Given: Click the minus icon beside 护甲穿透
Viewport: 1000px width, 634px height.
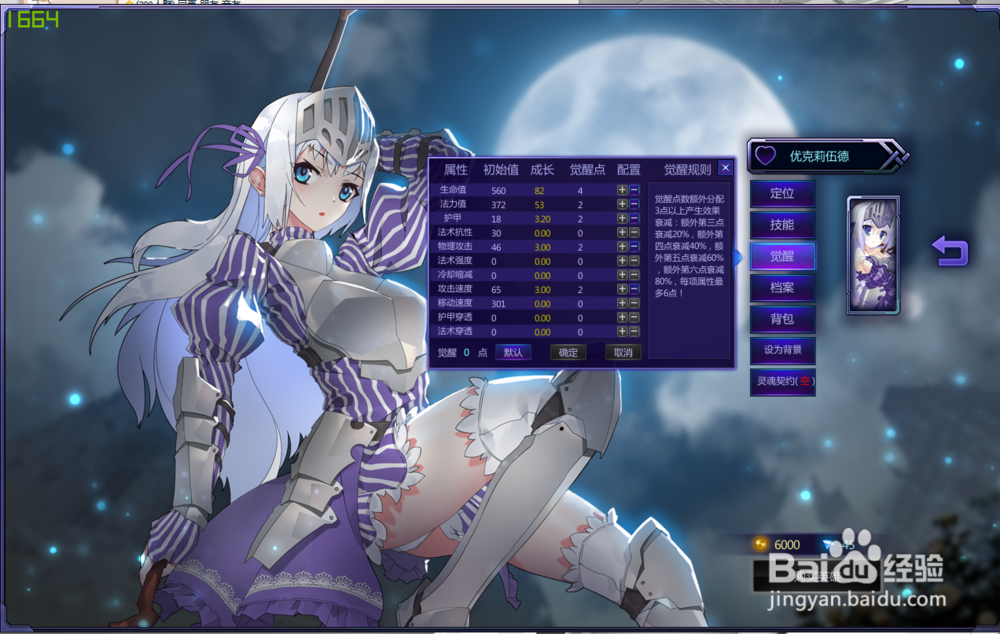Looking at the screenshot, I should [634, 317].
